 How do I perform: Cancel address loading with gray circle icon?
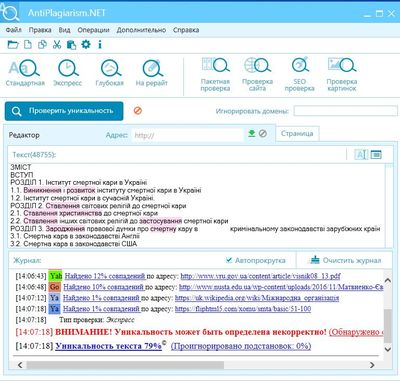tap(263, 134)
